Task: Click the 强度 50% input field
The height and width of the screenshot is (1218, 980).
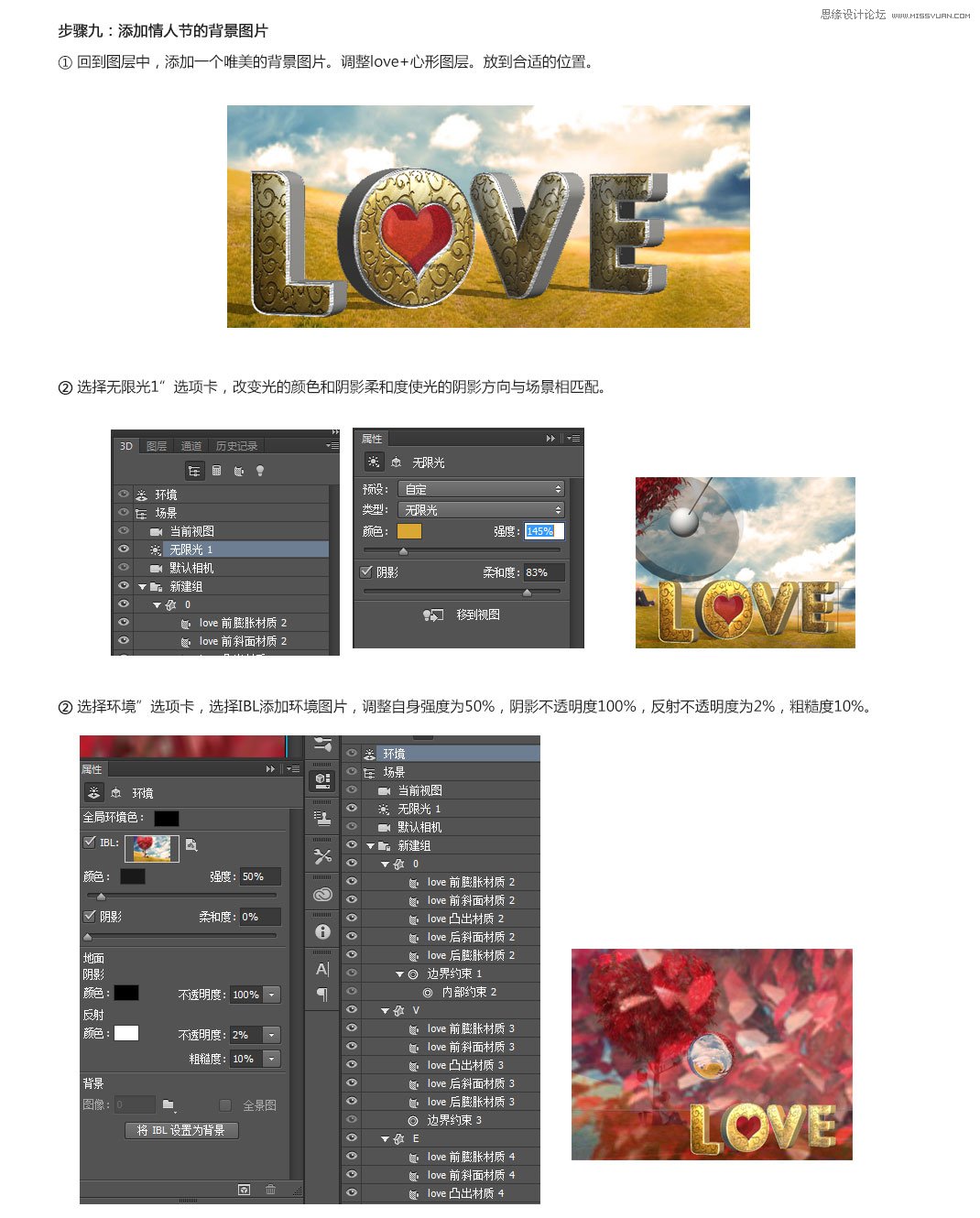Action: (260, 876)
